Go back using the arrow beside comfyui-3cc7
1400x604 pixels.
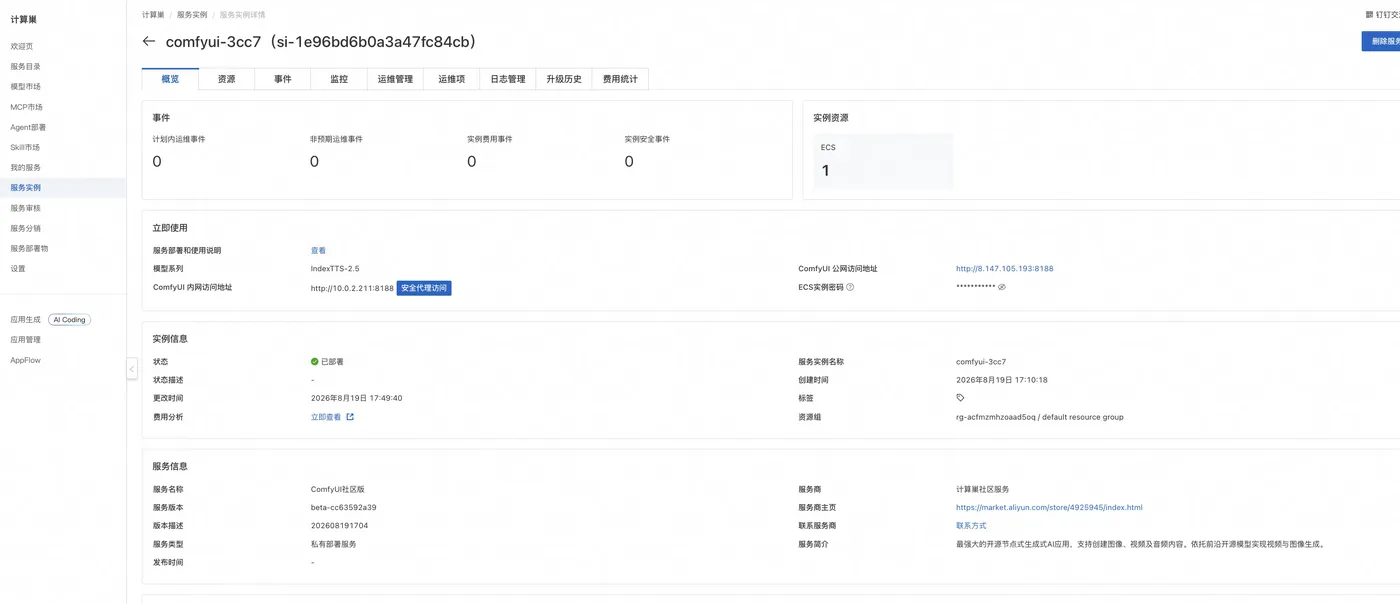tap(149, 41)
